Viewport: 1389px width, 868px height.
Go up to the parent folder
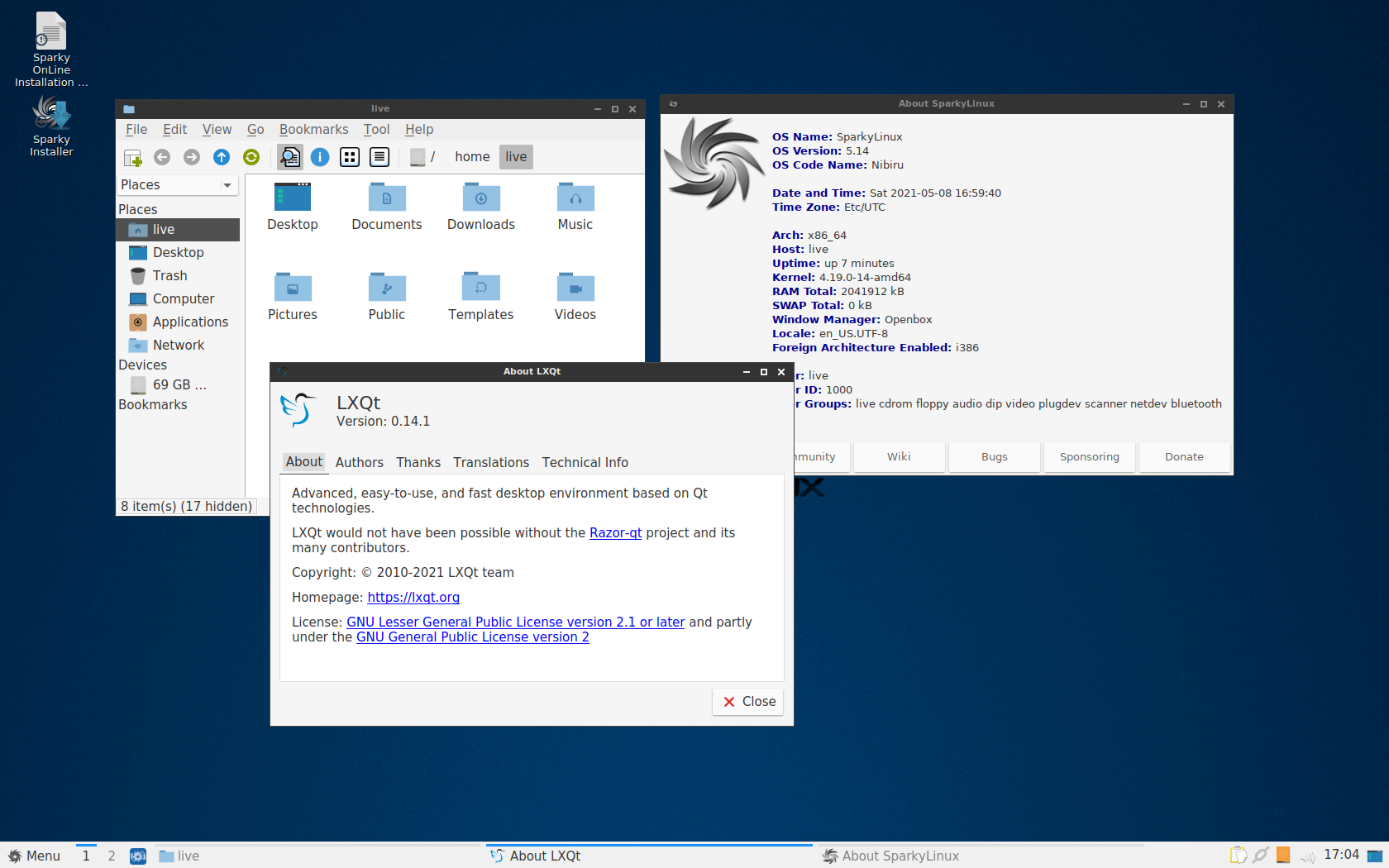pyautogui.click(x=222, y=157)
